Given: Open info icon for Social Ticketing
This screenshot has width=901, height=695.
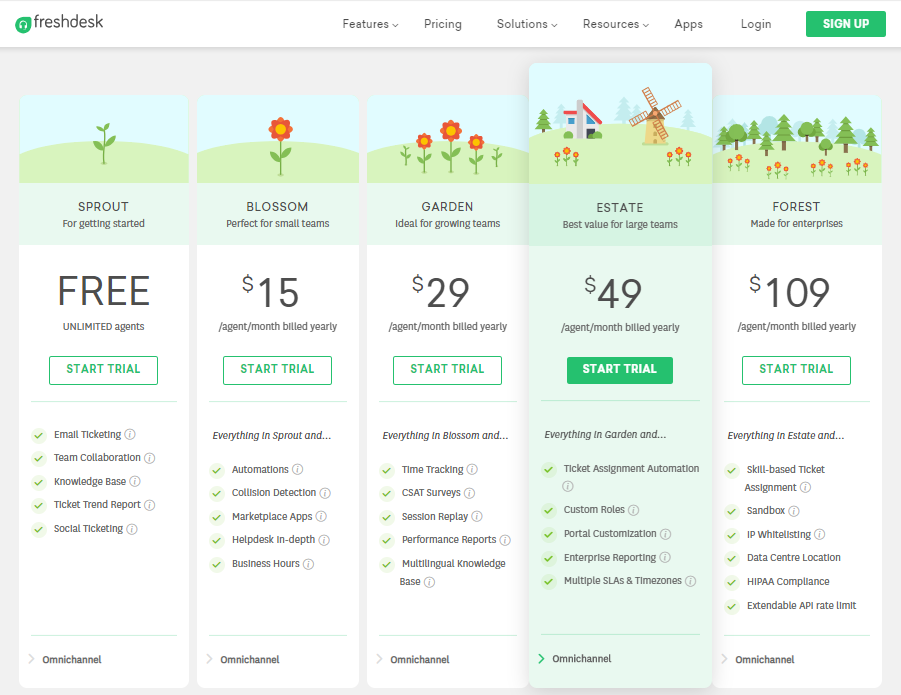Looking at the screenshot, I should click(132, 529).
